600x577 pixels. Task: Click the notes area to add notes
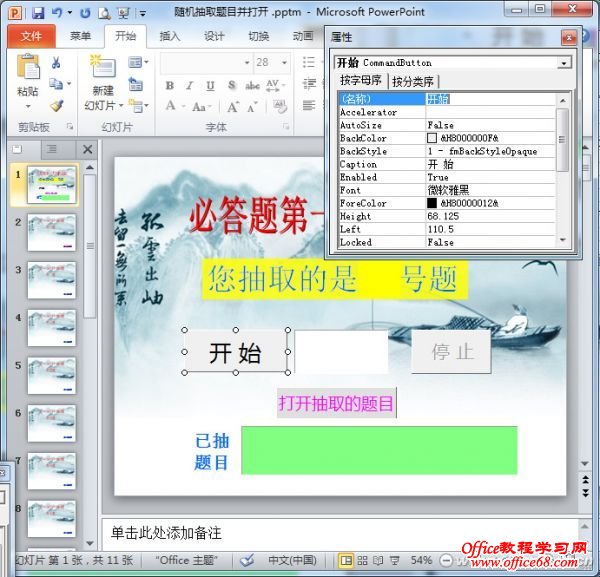(340, 533)
